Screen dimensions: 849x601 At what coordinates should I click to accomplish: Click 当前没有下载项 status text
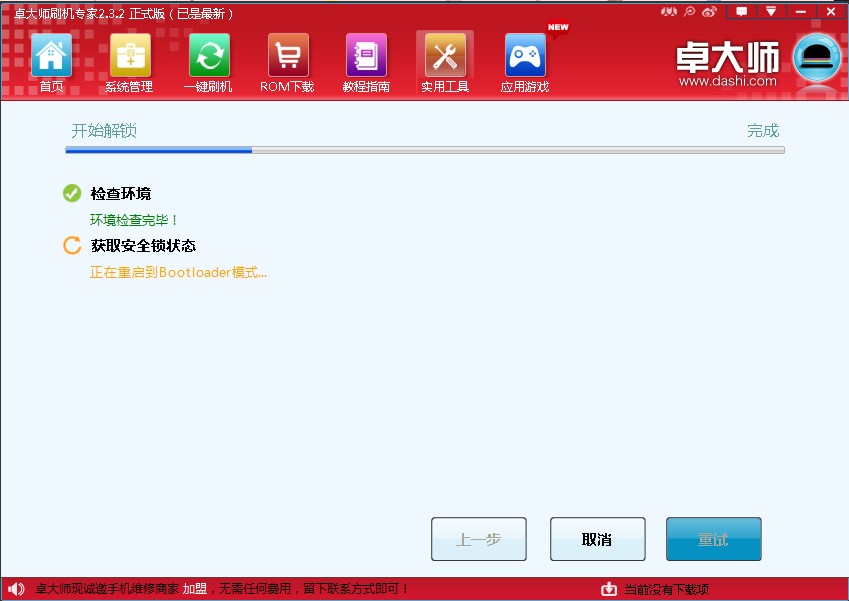pyautogui.click(x=667, y=589)
